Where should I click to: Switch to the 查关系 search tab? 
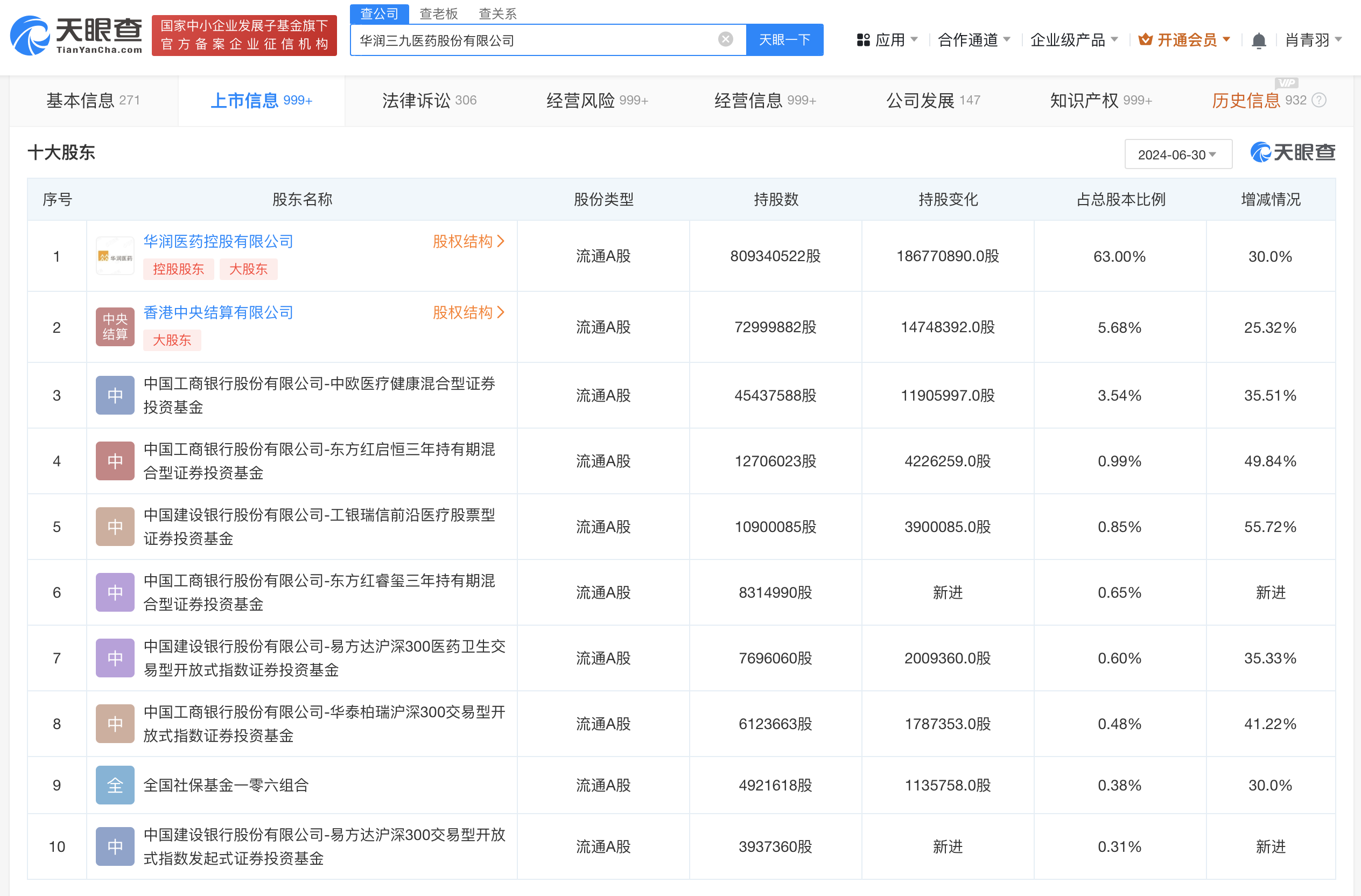pos(497,13)
